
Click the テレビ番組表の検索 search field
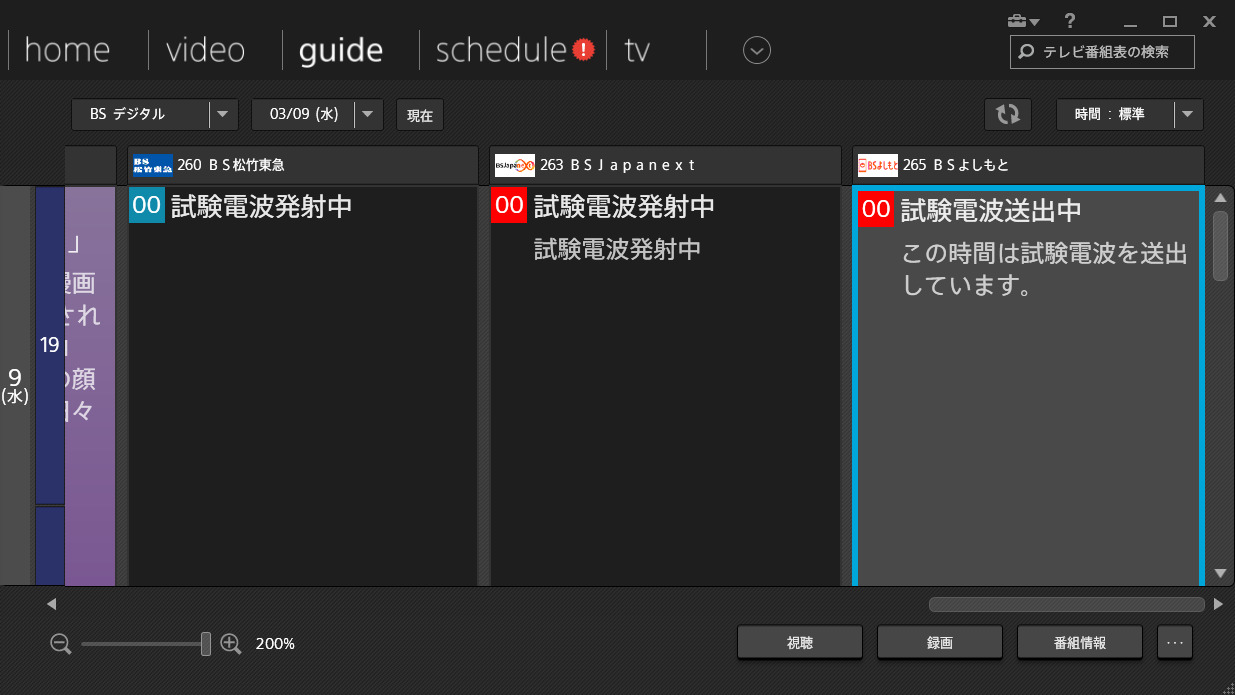click(x=1103, y=52)
